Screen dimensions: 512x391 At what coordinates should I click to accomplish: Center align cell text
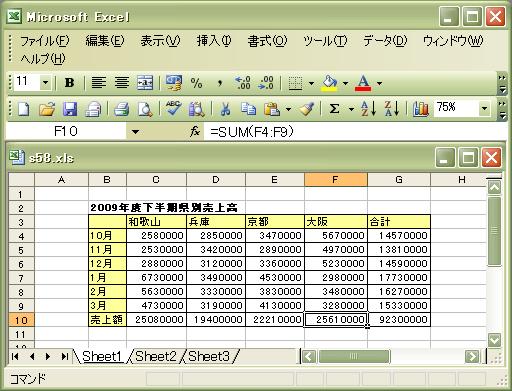pos(122,82)
